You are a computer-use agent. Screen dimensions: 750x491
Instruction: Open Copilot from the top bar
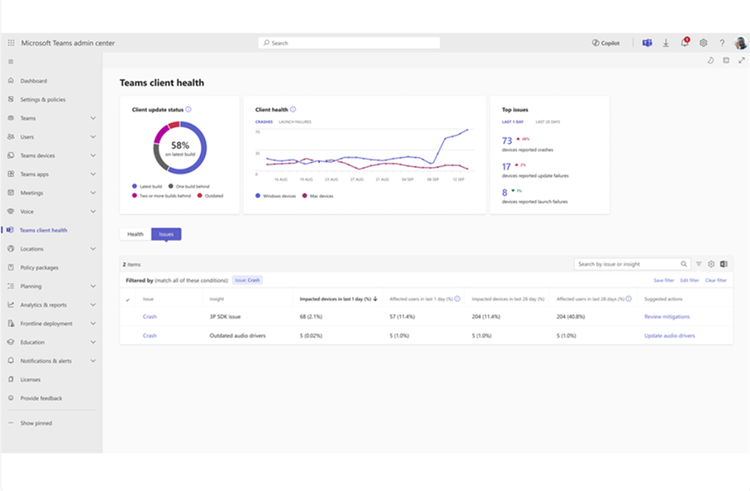606,43
